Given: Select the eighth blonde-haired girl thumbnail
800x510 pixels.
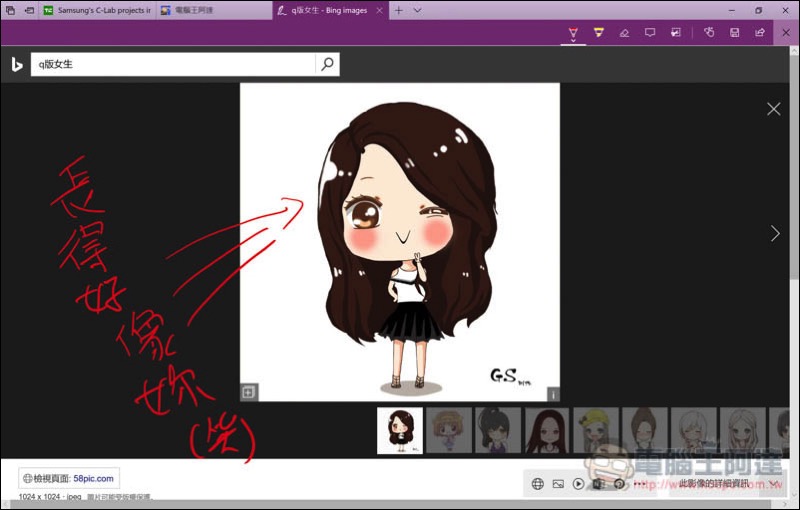Looking at the screenshot, I should point(742,430).
